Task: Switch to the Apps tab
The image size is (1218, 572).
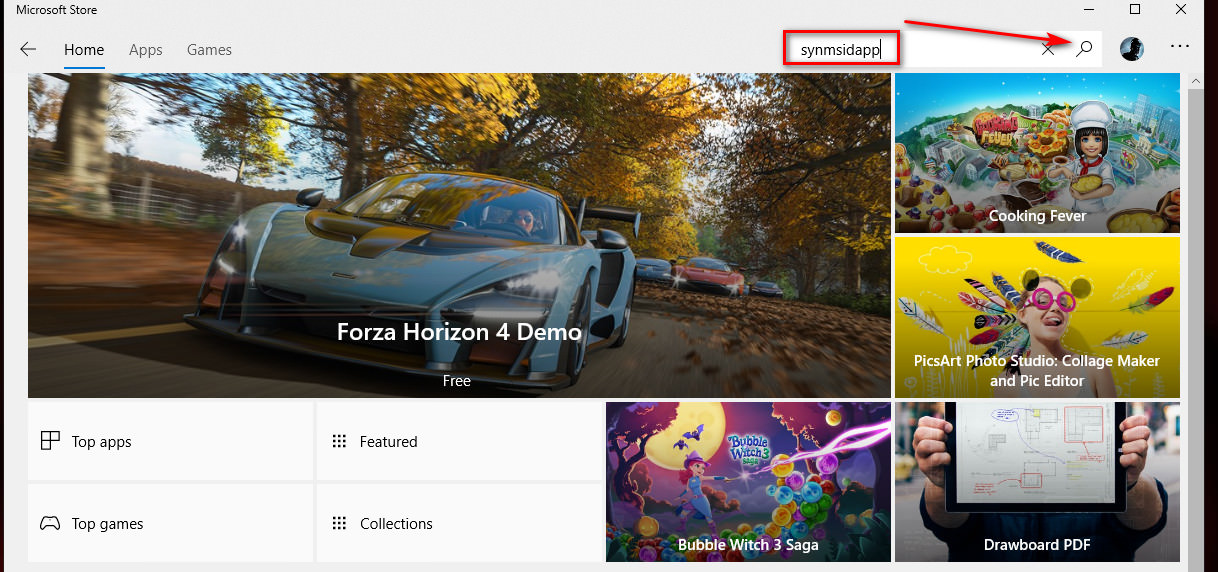Action: 146,50
